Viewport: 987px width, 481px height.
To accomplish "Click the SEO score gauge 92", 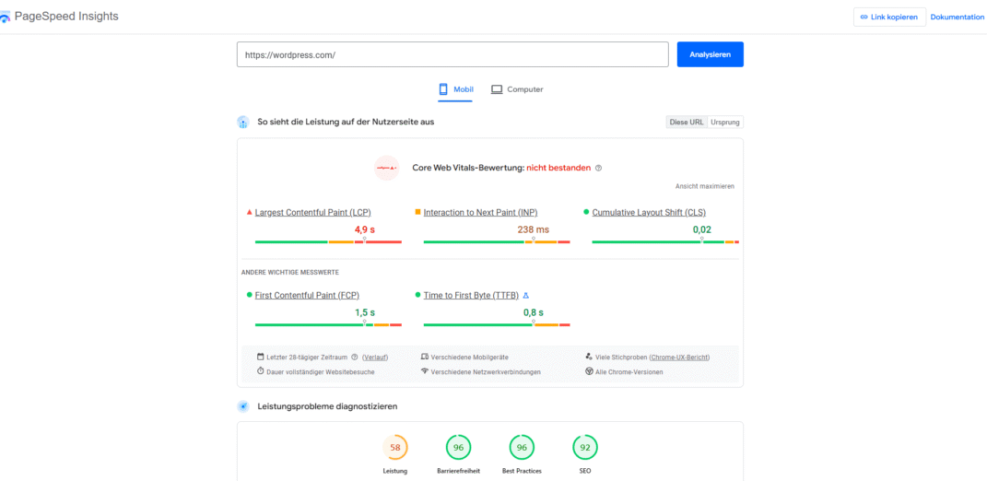I will 585,448.
